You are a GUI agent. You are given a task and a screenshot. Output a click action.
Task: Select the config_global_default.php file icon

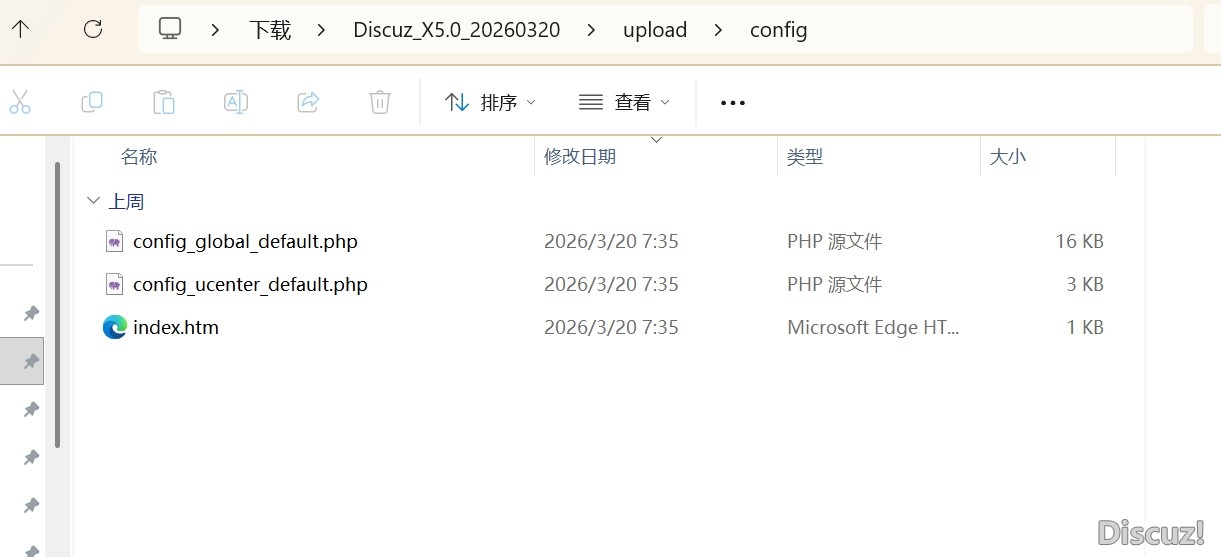click(115, 241)
